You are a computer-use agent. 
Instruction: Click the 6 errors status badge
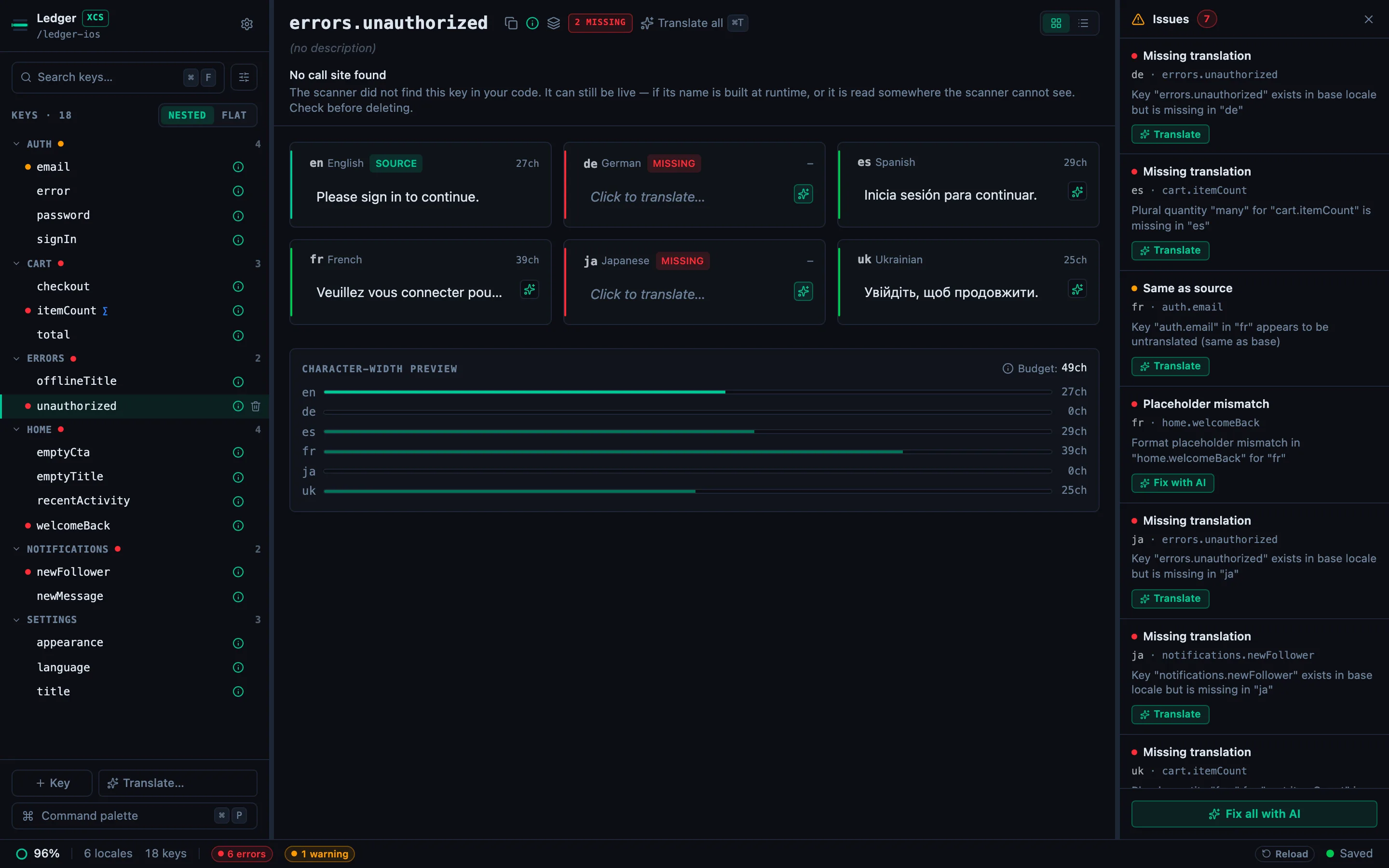[x=242, y=854]
